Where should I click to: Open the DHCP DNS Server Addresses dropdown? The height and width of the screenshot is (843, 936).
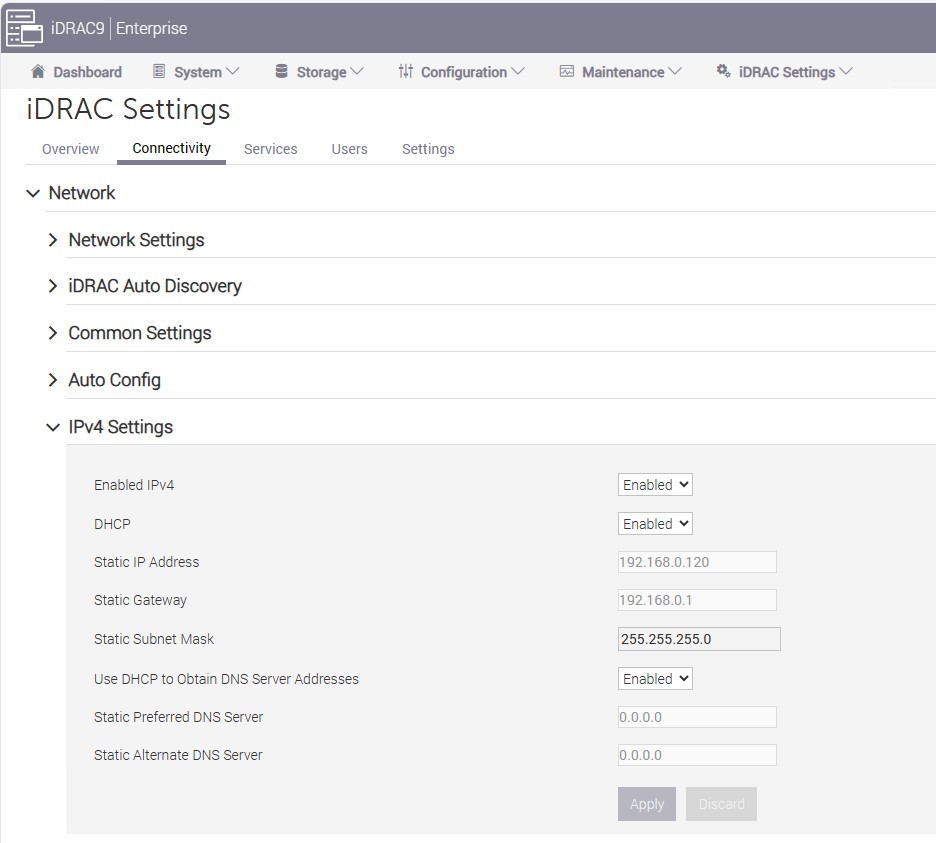pyautogui.click(x=655, y=679)
